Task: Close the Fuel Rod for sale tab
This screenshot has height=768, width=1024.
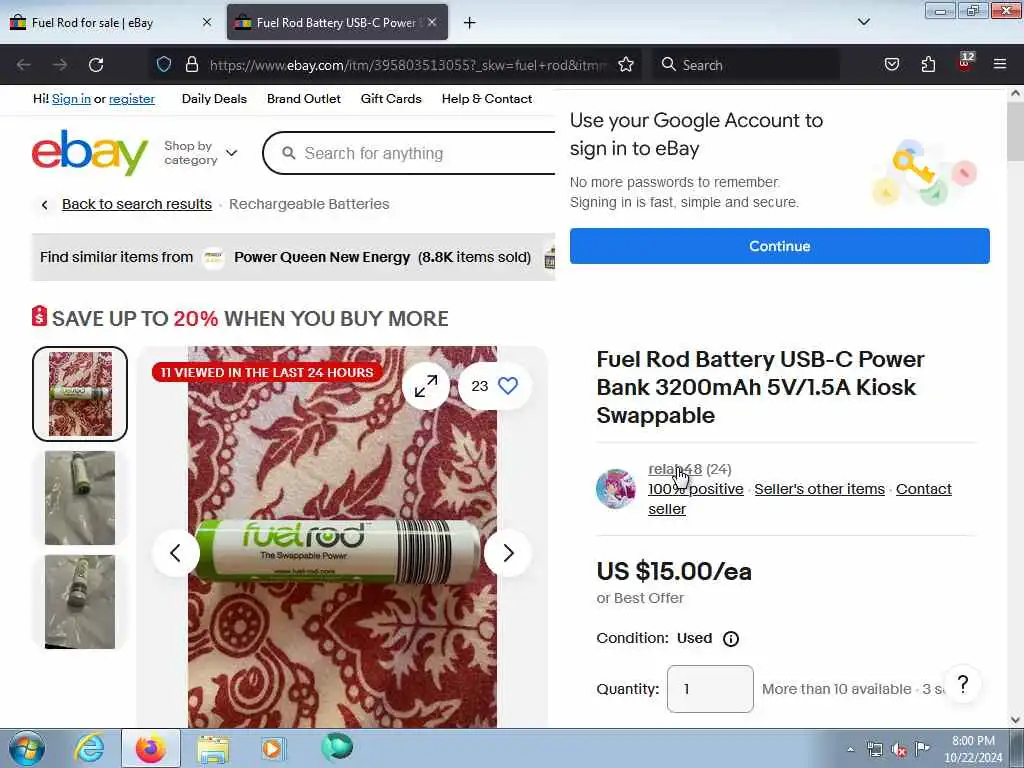Action: click(x=207, y=22)
